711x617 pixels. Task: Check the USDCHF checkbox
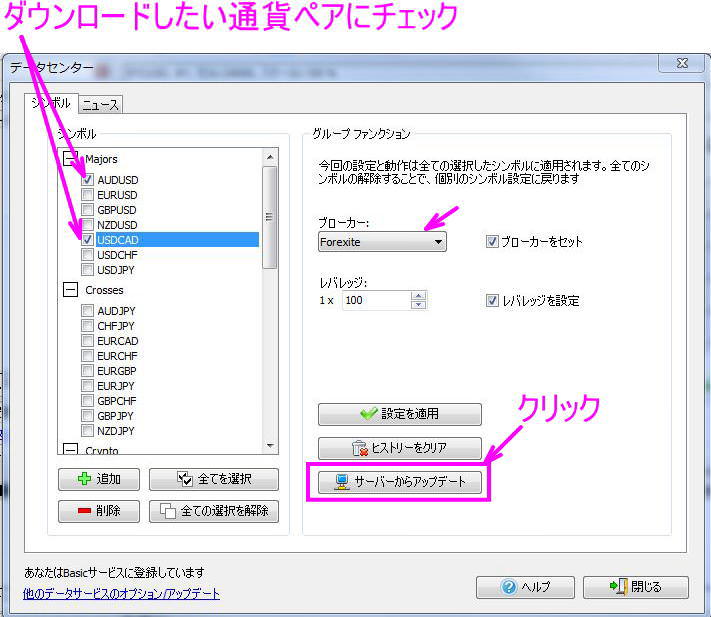(x=87, y=255)
